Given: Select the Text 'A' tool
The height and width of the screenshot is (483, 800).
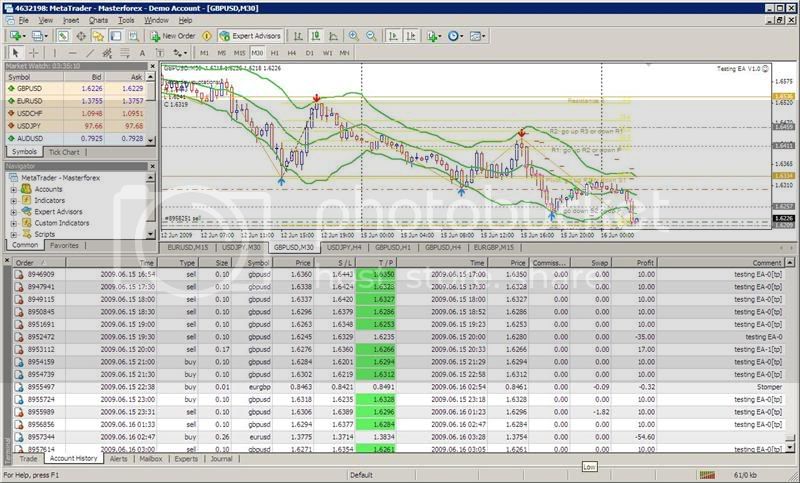Looking at the screenshot, I should [142, 53].
